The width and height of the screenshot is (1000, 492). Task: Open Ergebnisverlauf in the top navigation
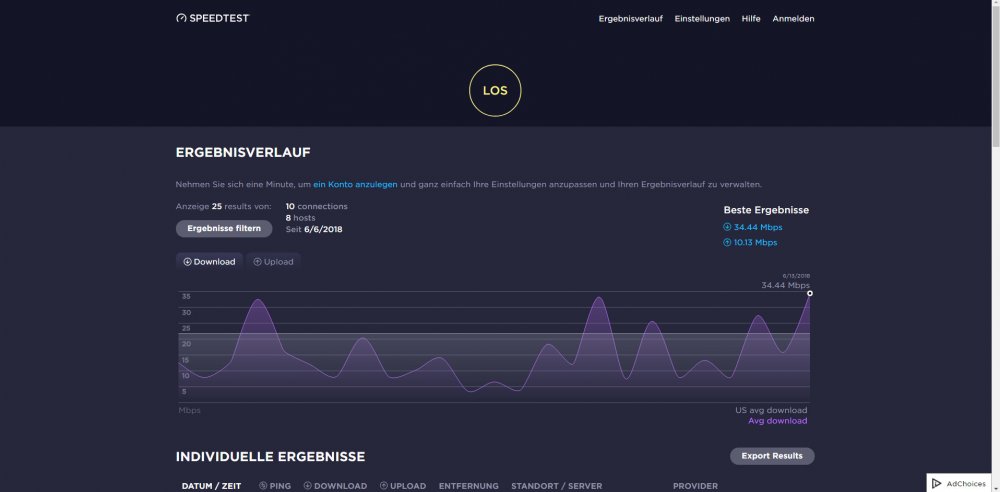point(631,18)
